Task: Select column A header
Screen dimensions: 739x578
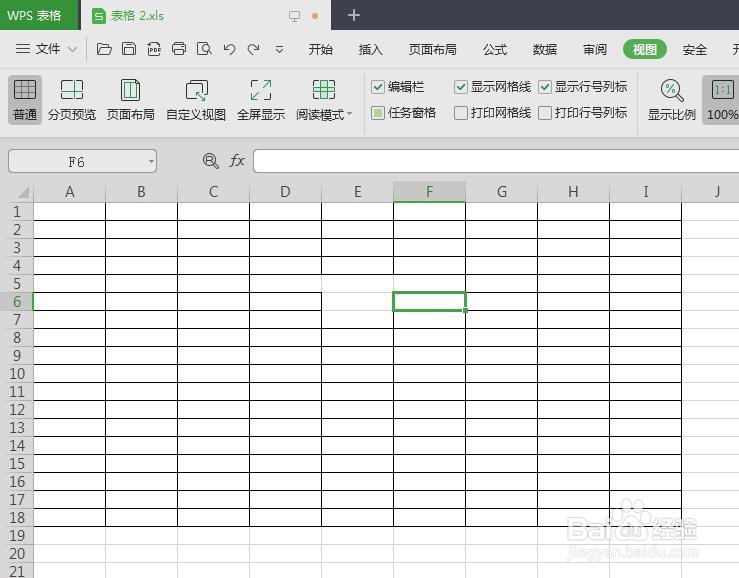Action: point(70,192)
